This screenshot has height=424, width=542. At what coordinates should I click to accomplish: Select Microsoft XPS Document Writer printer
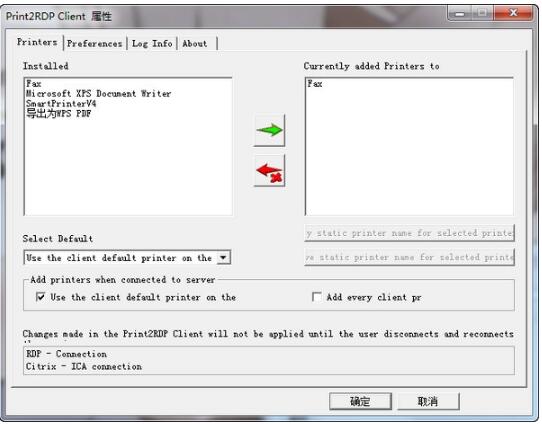pos(99,94)
